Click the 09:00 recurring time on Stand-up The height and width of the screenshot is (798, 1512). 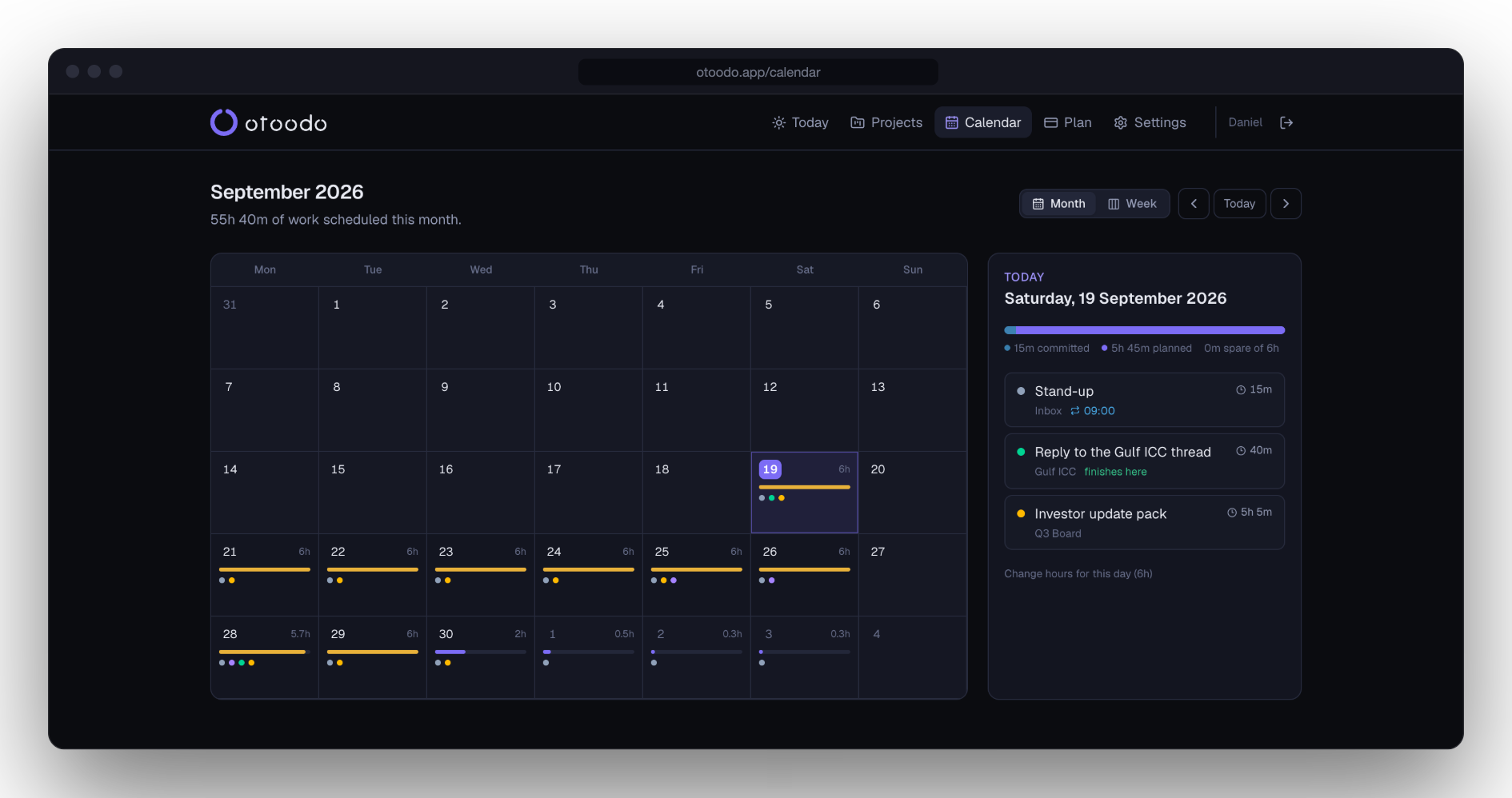point(1093,411)
